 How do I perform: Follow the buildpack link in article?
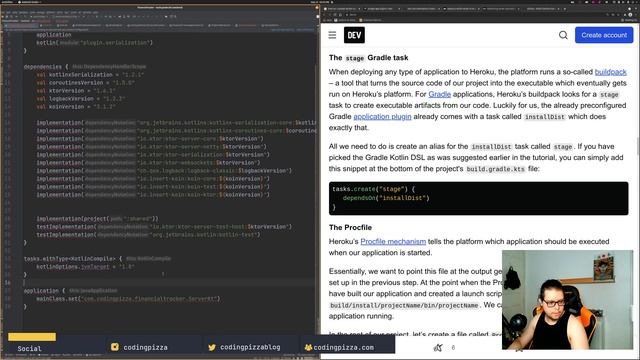611,72
